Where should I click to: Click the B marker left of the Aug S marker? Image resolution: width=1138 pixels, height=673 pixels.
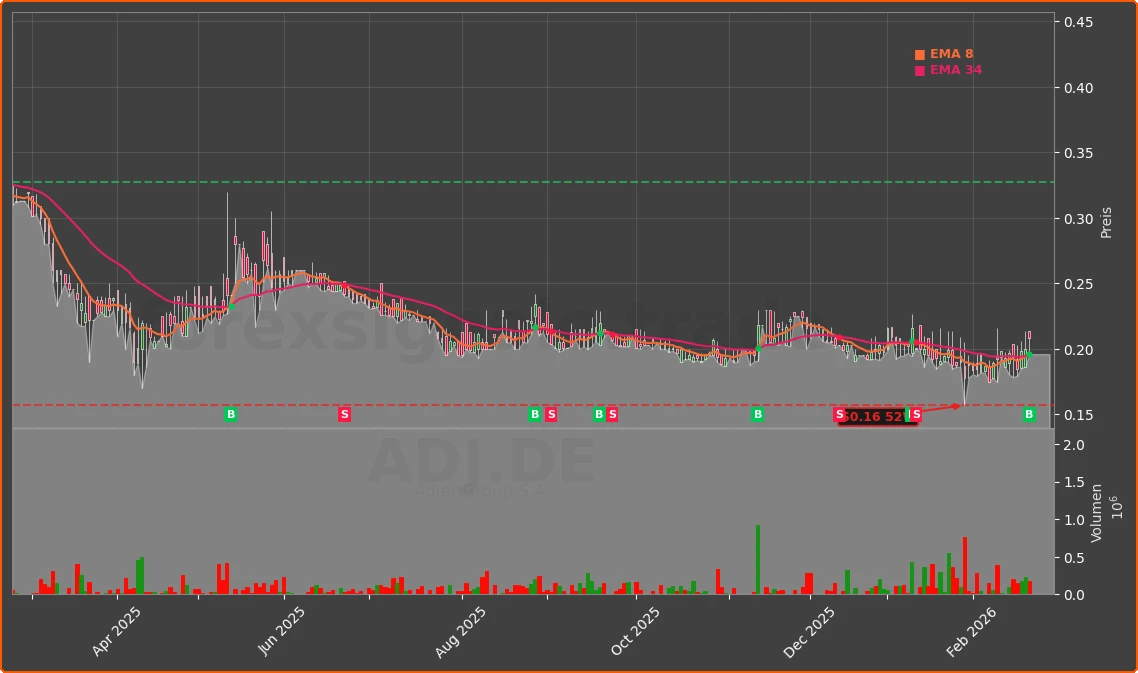click(533, 414)
